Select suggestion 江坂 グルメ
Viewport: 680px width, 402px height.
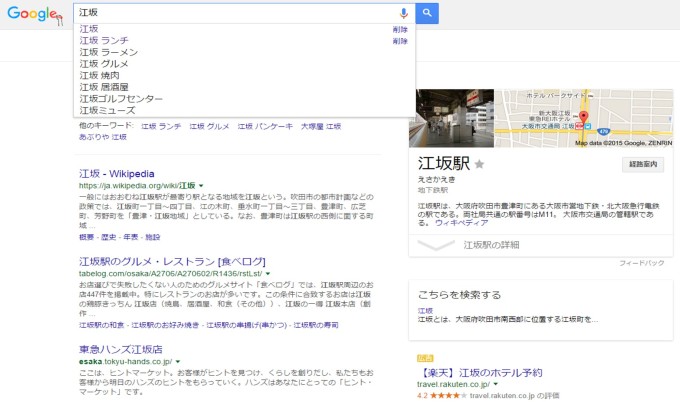pos(104,64)
